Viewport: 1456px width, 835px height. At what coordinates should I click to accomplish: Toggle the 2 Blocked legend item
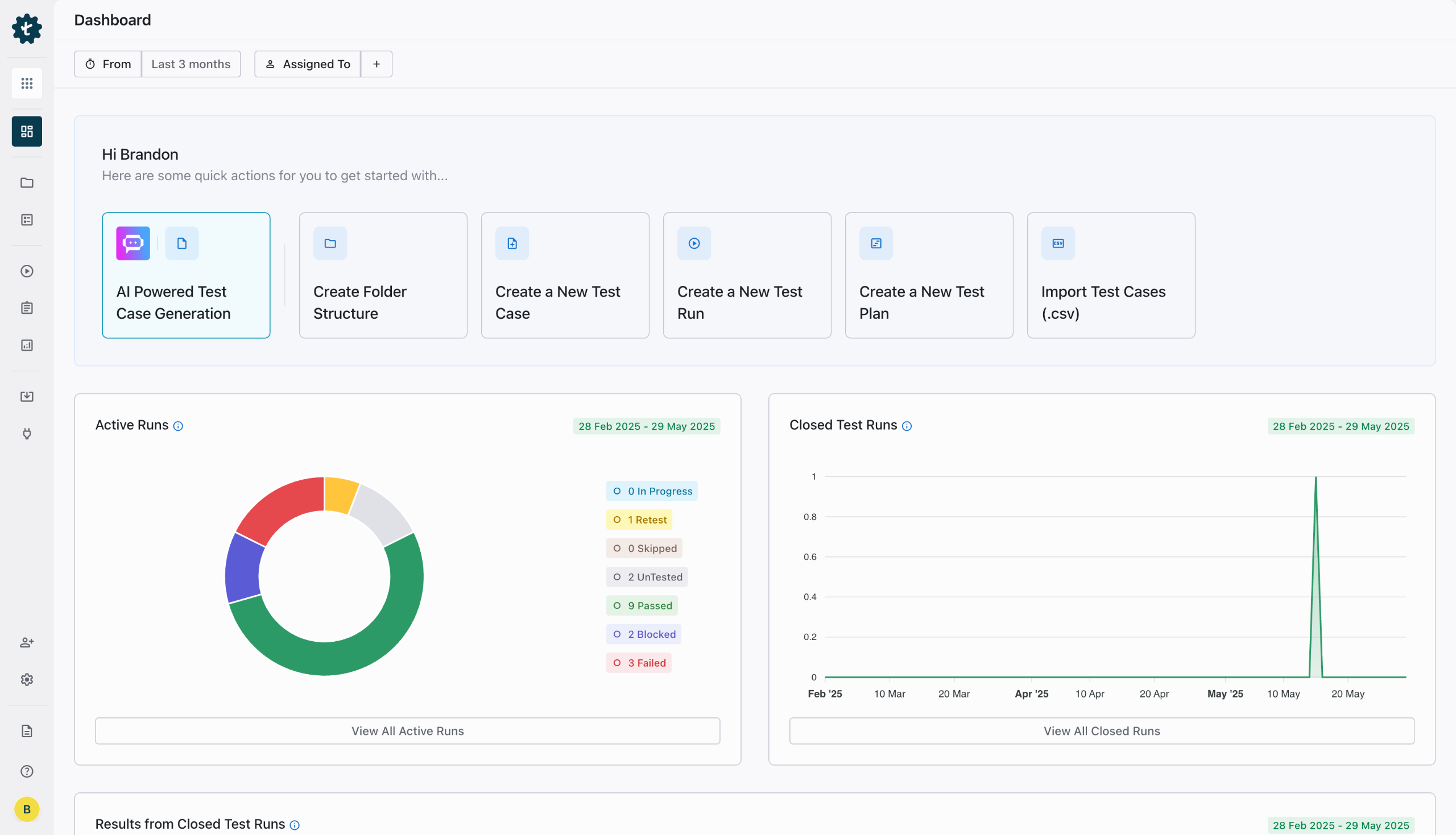(x=644, y=634)
